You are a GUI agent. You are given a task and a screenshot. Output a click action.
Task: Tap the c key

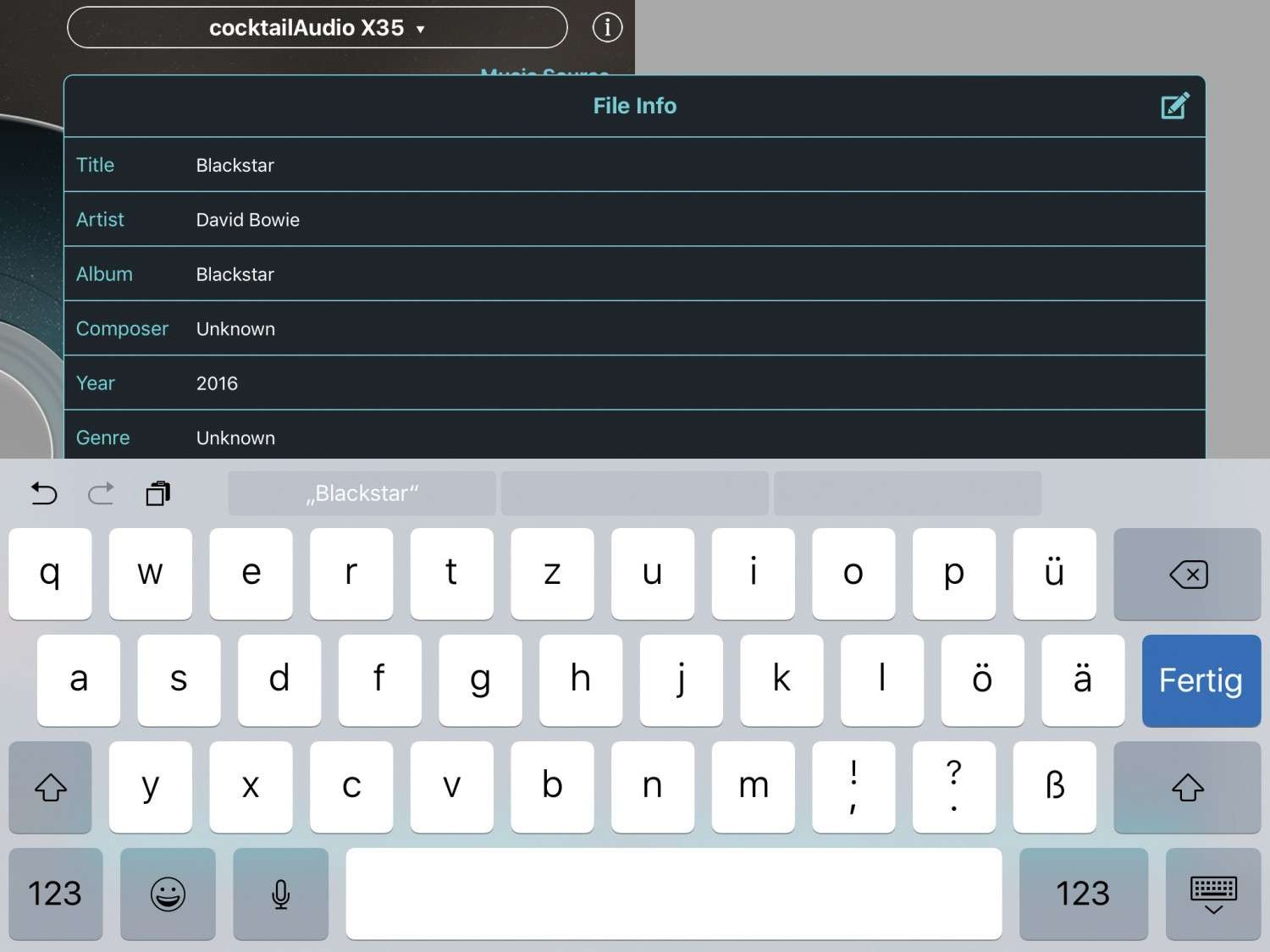[x=351, y=787]
